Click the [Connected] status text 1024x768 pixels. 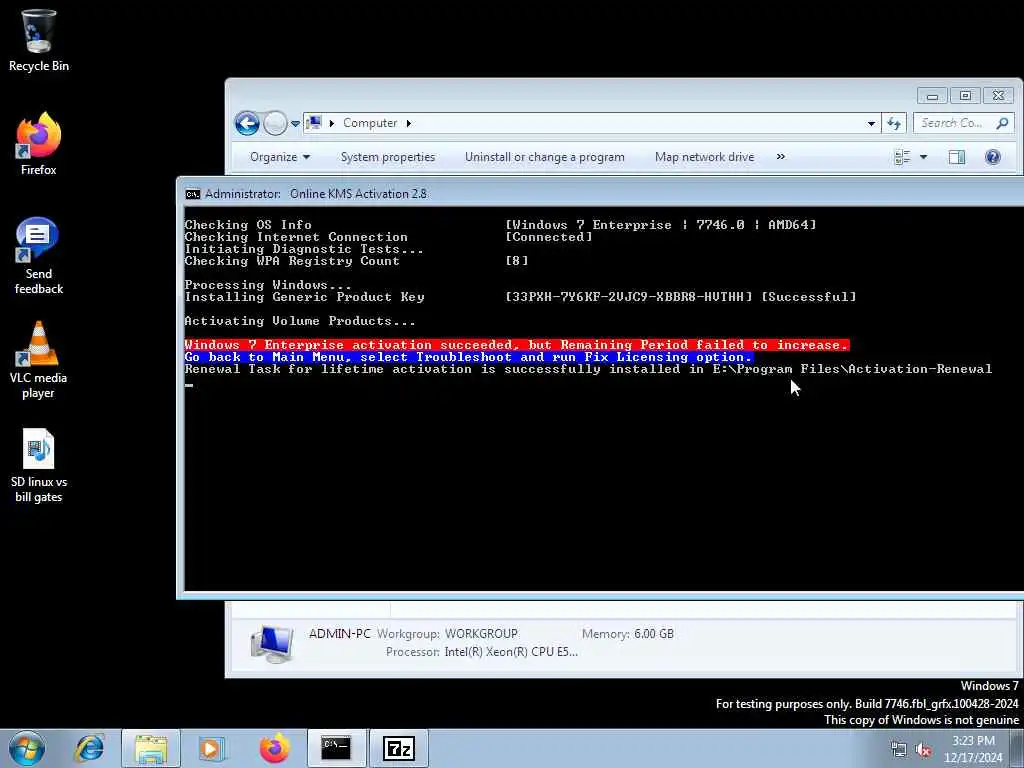tap(549, 237)
